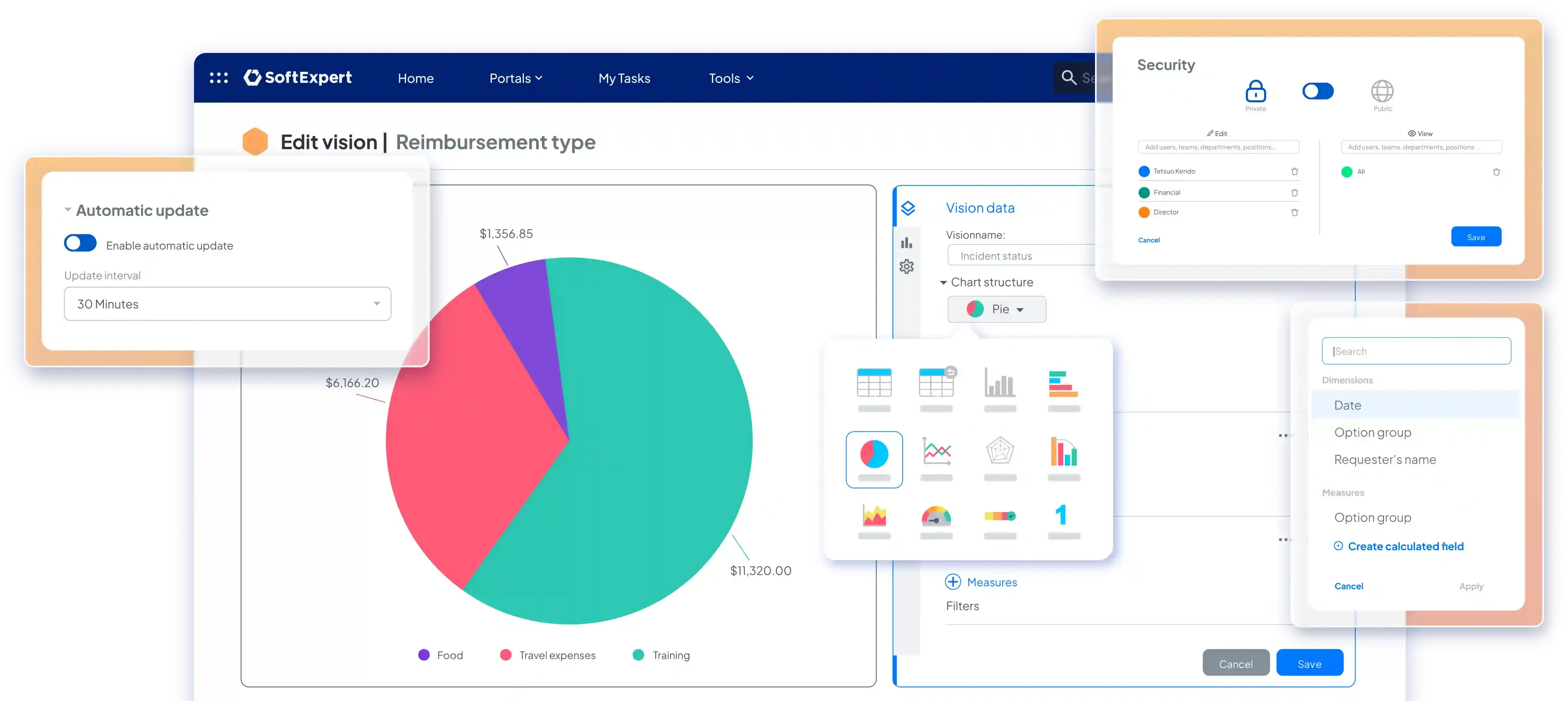This screenshot has height=701, width=1568.
Task: Click the search magnifier icon
Action: click(x=1068, y=77)
